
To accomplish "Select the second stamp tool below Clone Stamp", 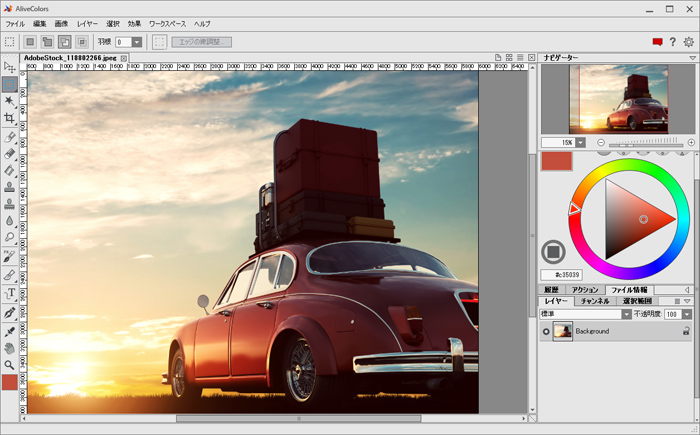I will pyautogui.click(x=9, y=204).
